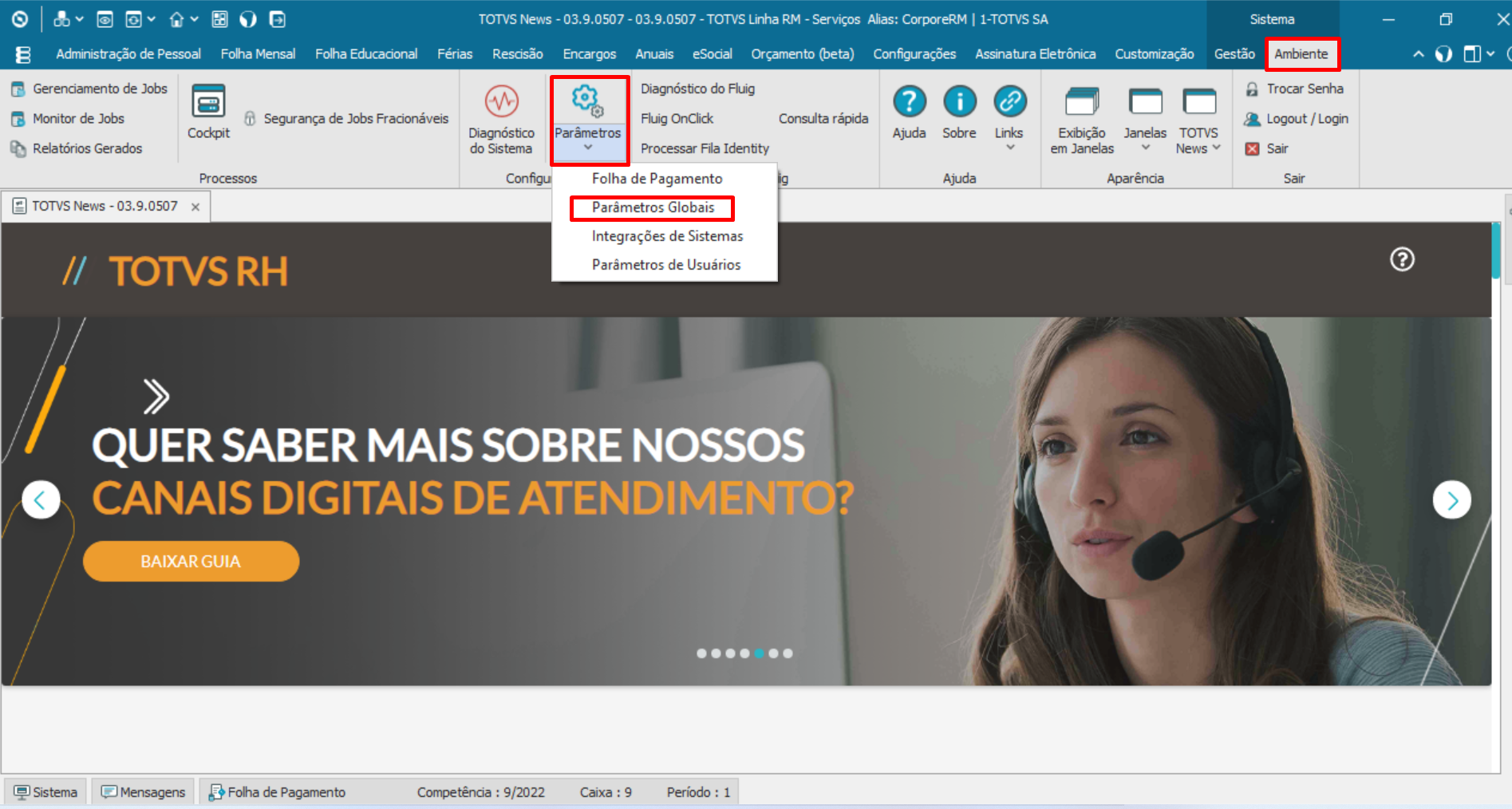Select the last carousel dot
1512x809 pixels.
[x=788, y=653]
